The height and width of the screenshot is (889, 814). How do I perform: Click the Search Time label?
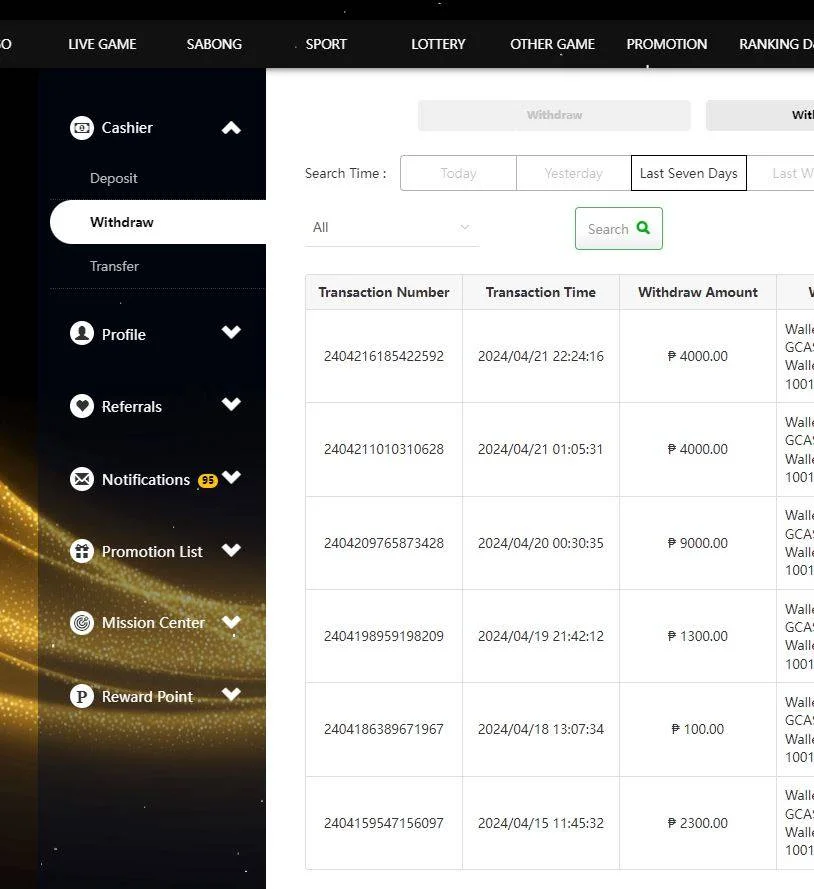coord(345,173)
